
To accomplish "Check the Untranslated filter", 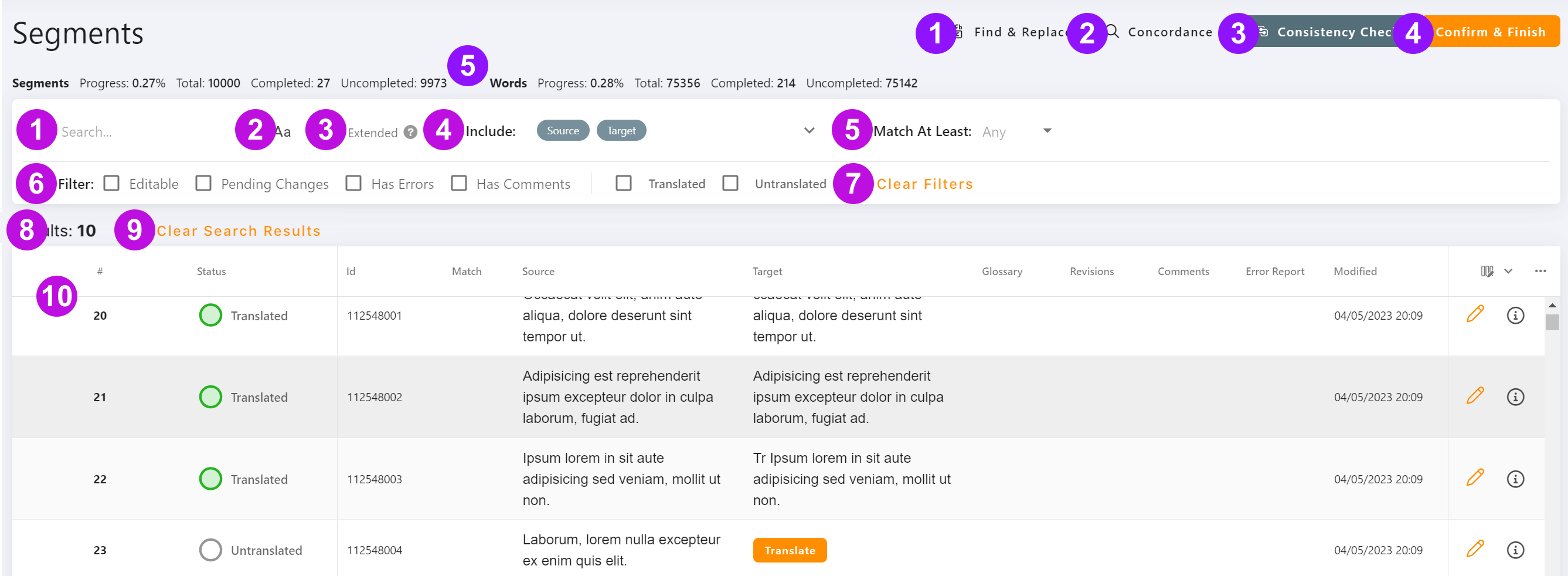I will coord(730,182).
